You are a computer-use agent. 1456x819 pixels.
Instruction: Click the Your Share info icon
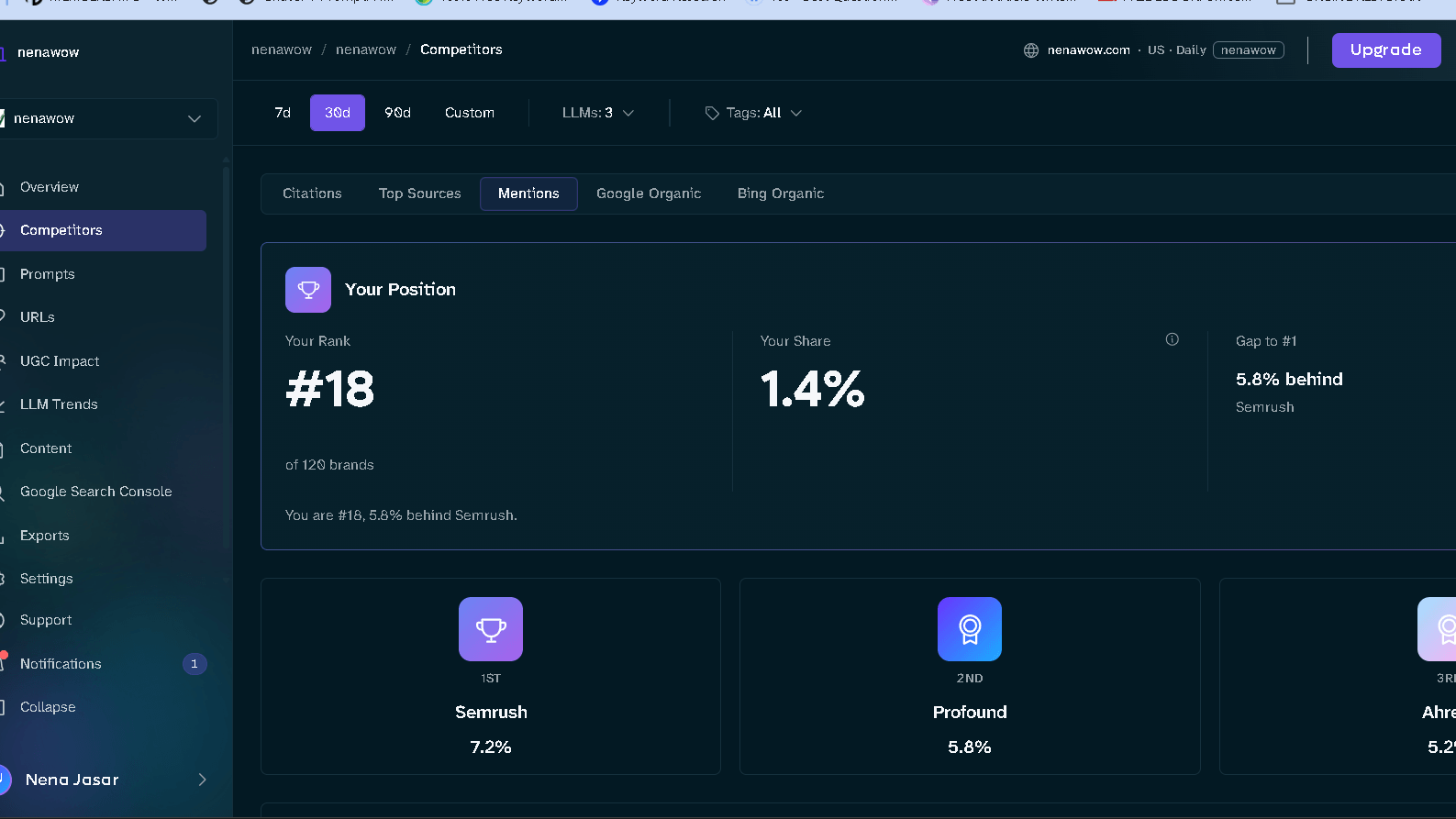point(1173,339)
